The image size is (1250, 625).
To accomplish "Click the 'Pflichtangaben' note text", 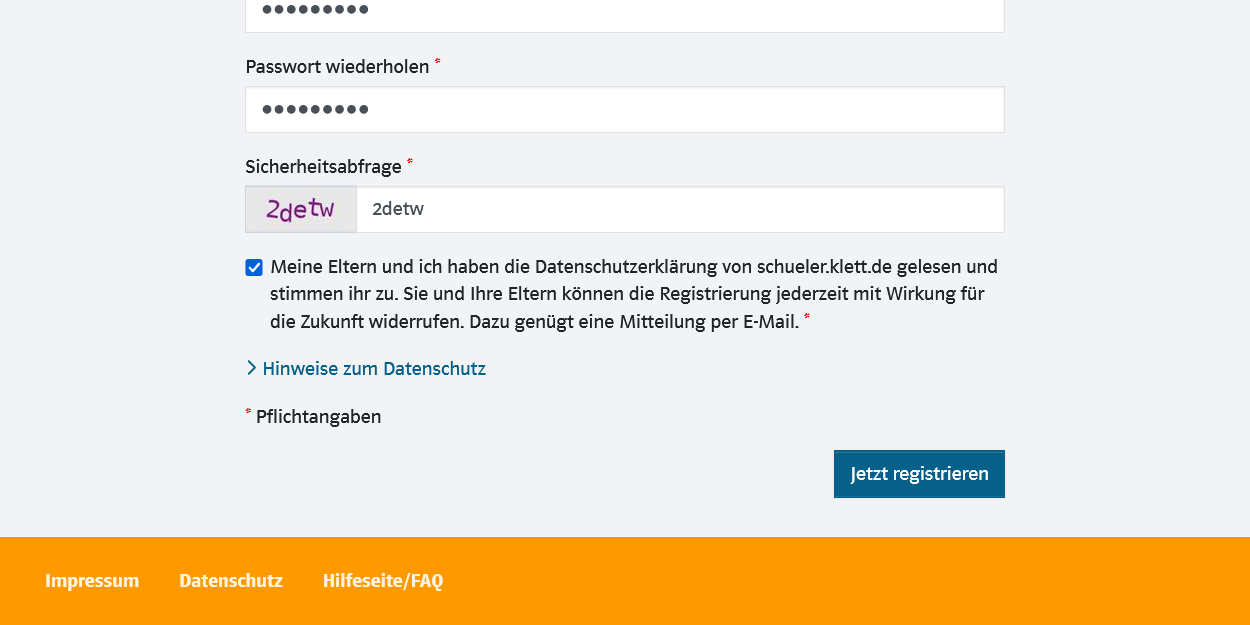I will 318,417.
